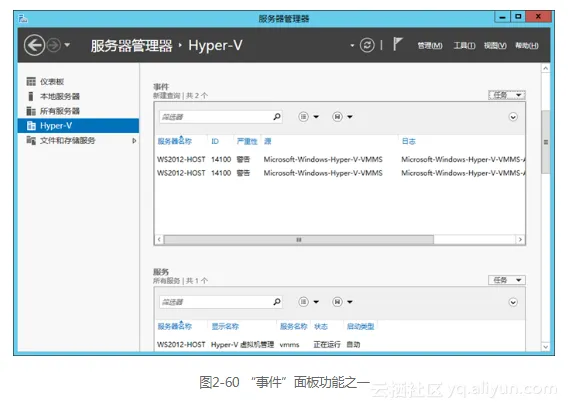Click the 事件 horizontal scrollbar thumb
The image size is (568, 409).
(299, 240)
